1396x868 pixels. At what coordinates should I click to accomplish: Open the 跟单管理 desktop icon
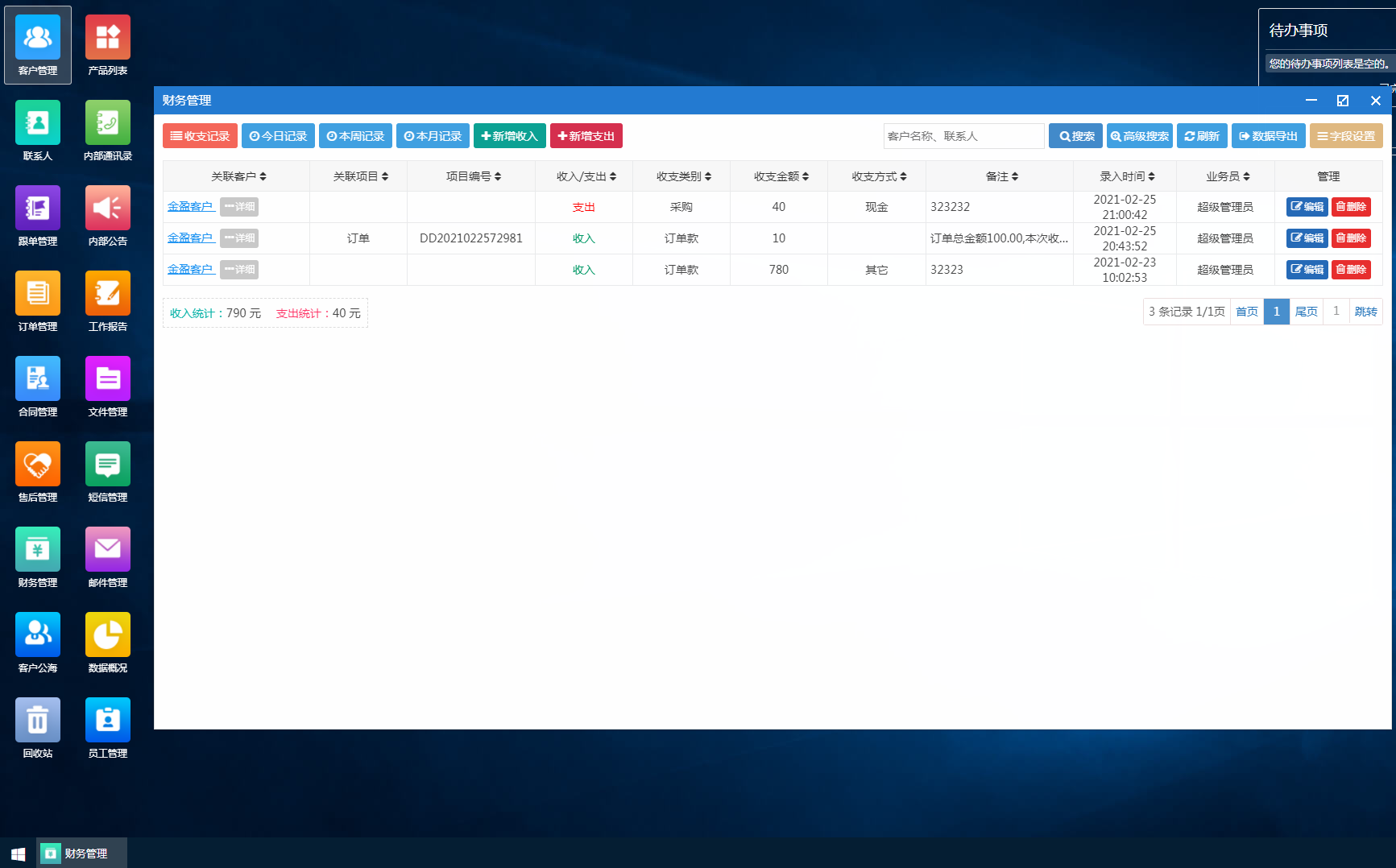click(38, 216)
